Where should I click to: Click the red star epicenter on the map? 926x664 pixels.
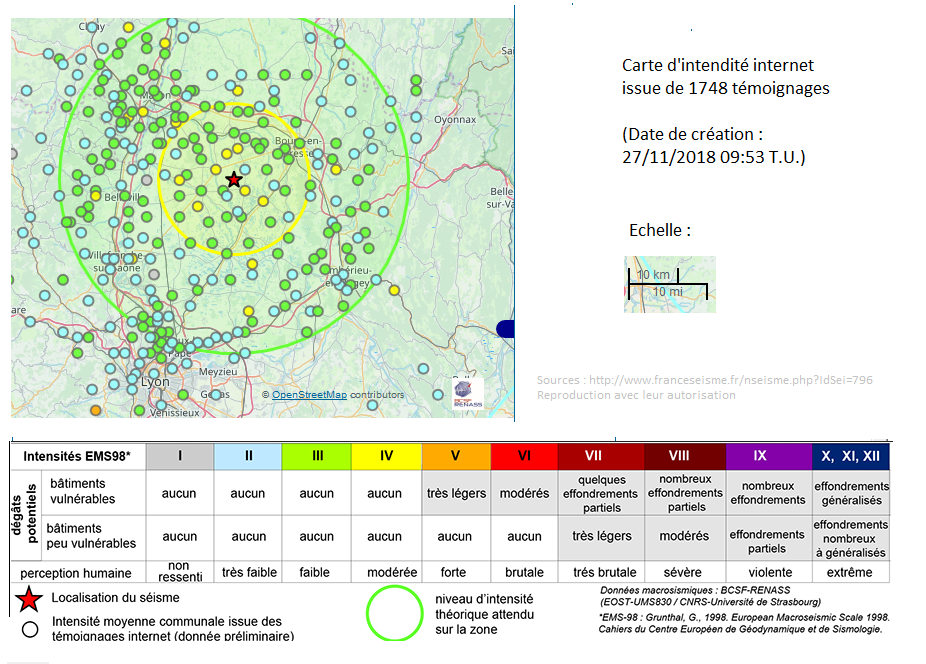pyautogui.click(x=234, y=179)
